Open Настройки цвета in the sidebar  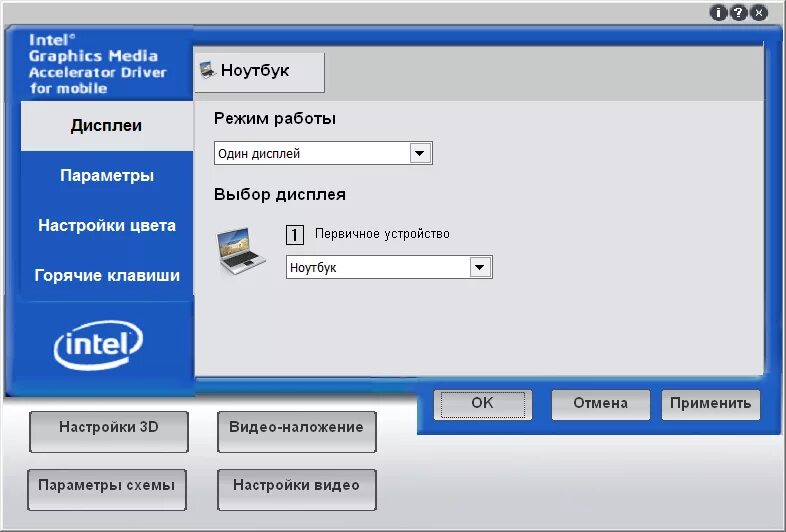(x=107, y=226)
